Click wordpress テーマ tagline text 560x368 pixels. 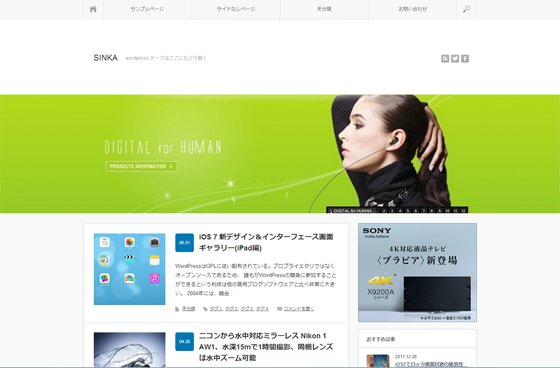coord(166,58)
